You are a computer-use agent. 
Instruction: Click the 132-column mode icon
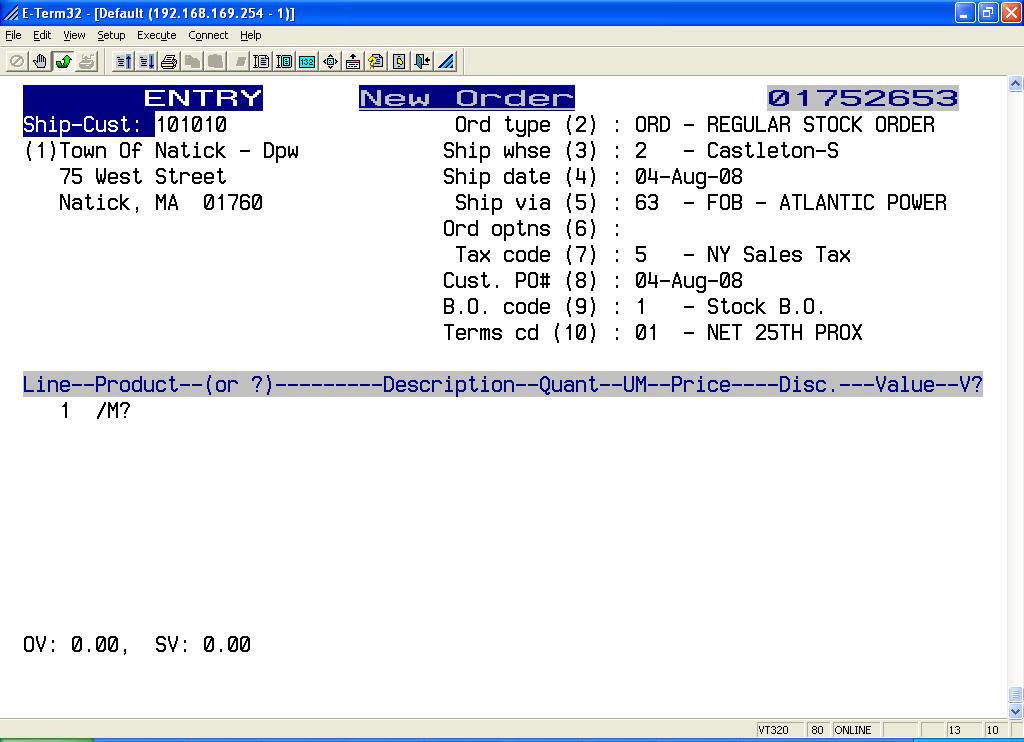[x=307, y=62]
